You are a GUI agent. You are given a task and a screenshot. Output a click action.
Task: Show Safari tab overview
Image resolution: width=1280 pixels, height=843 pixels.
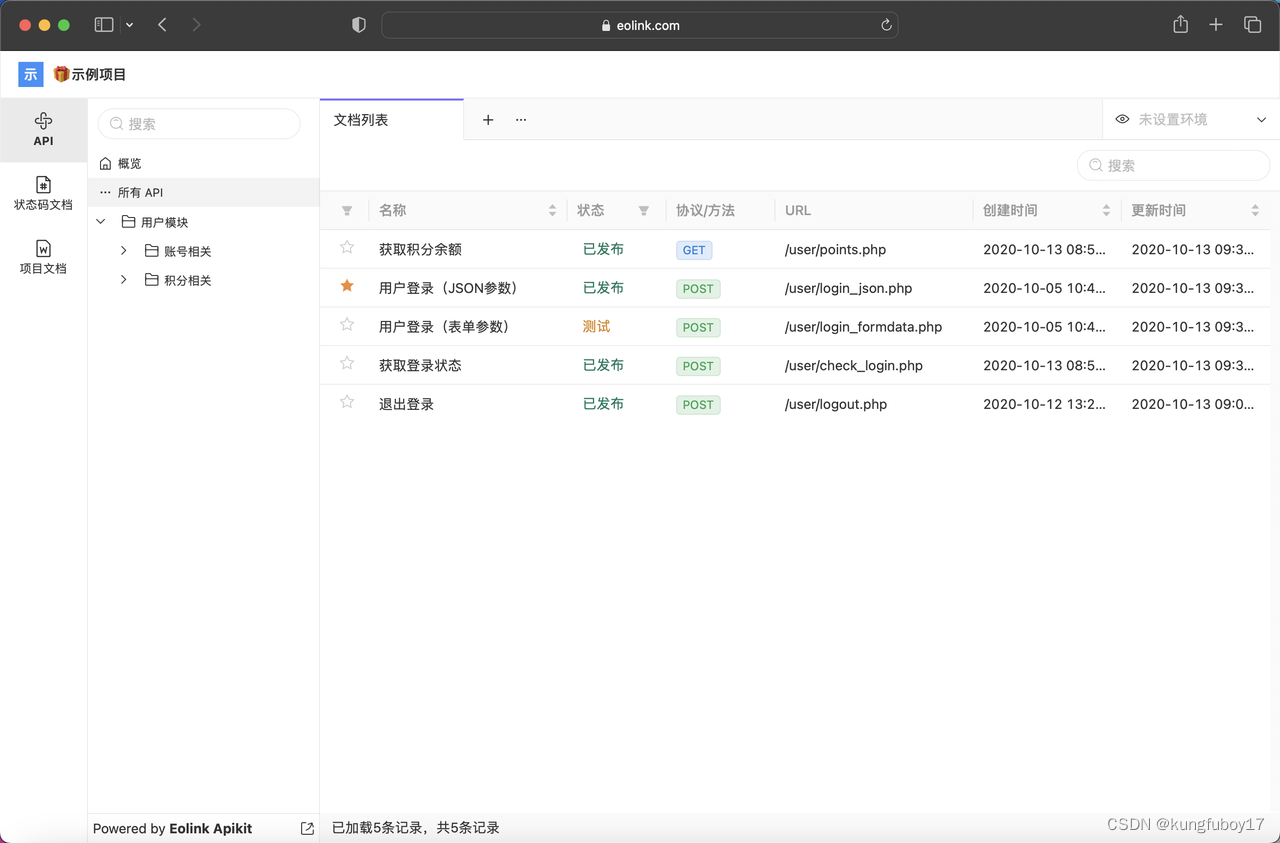pos(1252,25)
